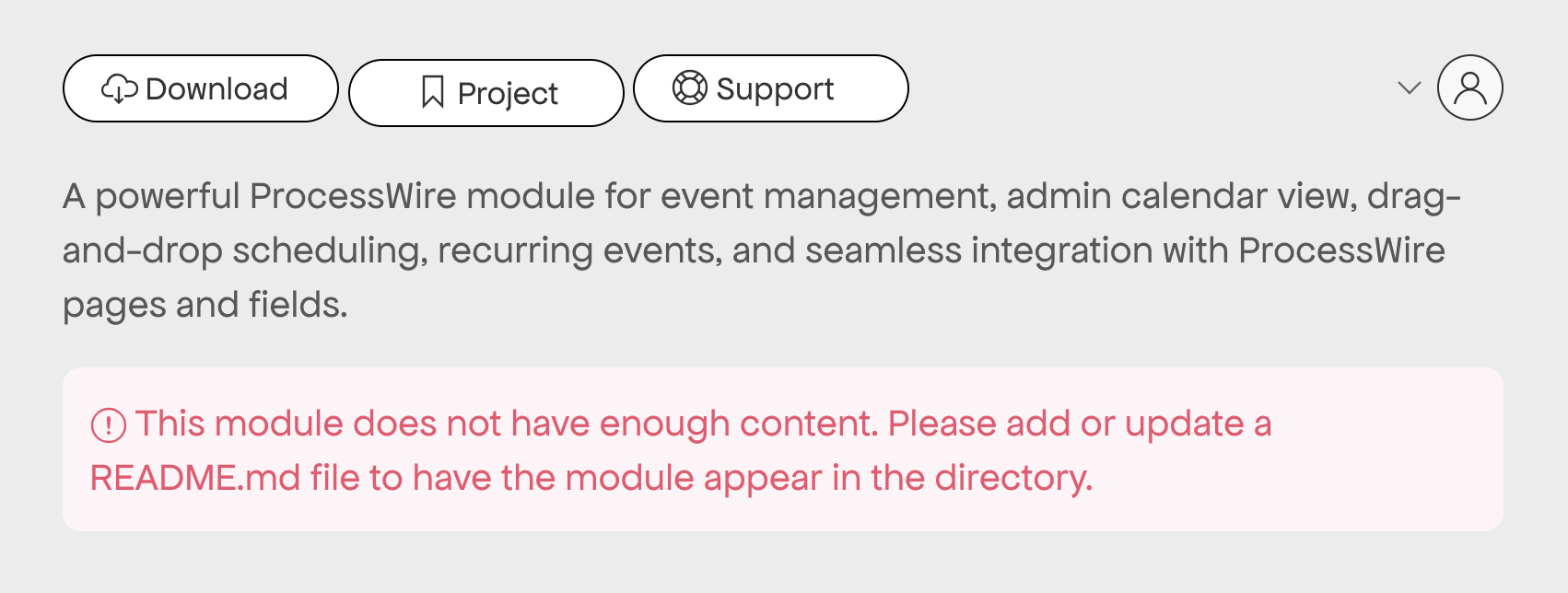Select the 'Project' label text
The width and height of the screenshot is (1568, 593).
point(508,94)
